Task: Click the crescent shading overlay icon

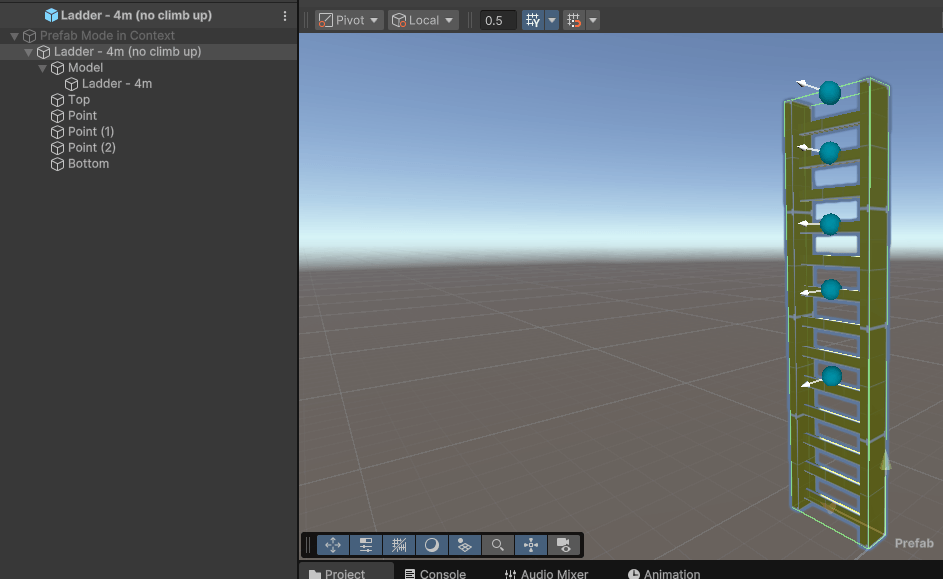Action: (432, 545)
